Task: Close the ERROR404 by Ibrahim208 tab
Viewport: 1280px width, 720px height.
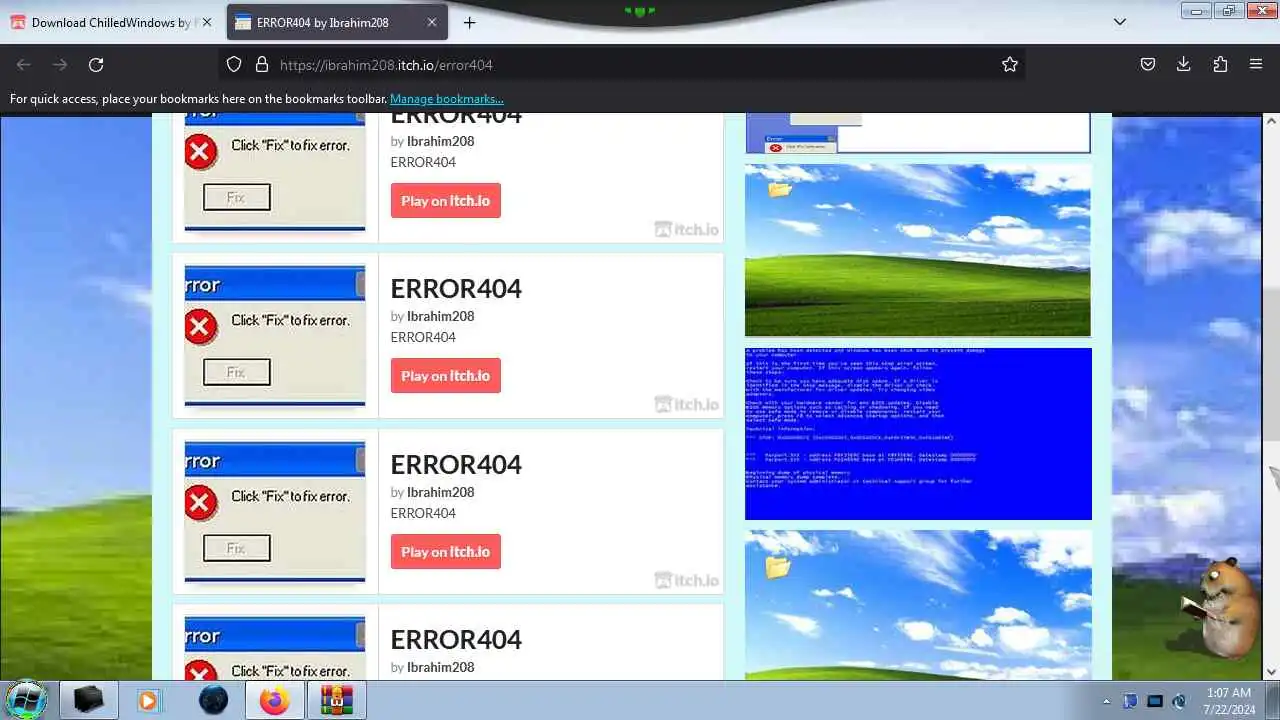Action: (431, 22)
